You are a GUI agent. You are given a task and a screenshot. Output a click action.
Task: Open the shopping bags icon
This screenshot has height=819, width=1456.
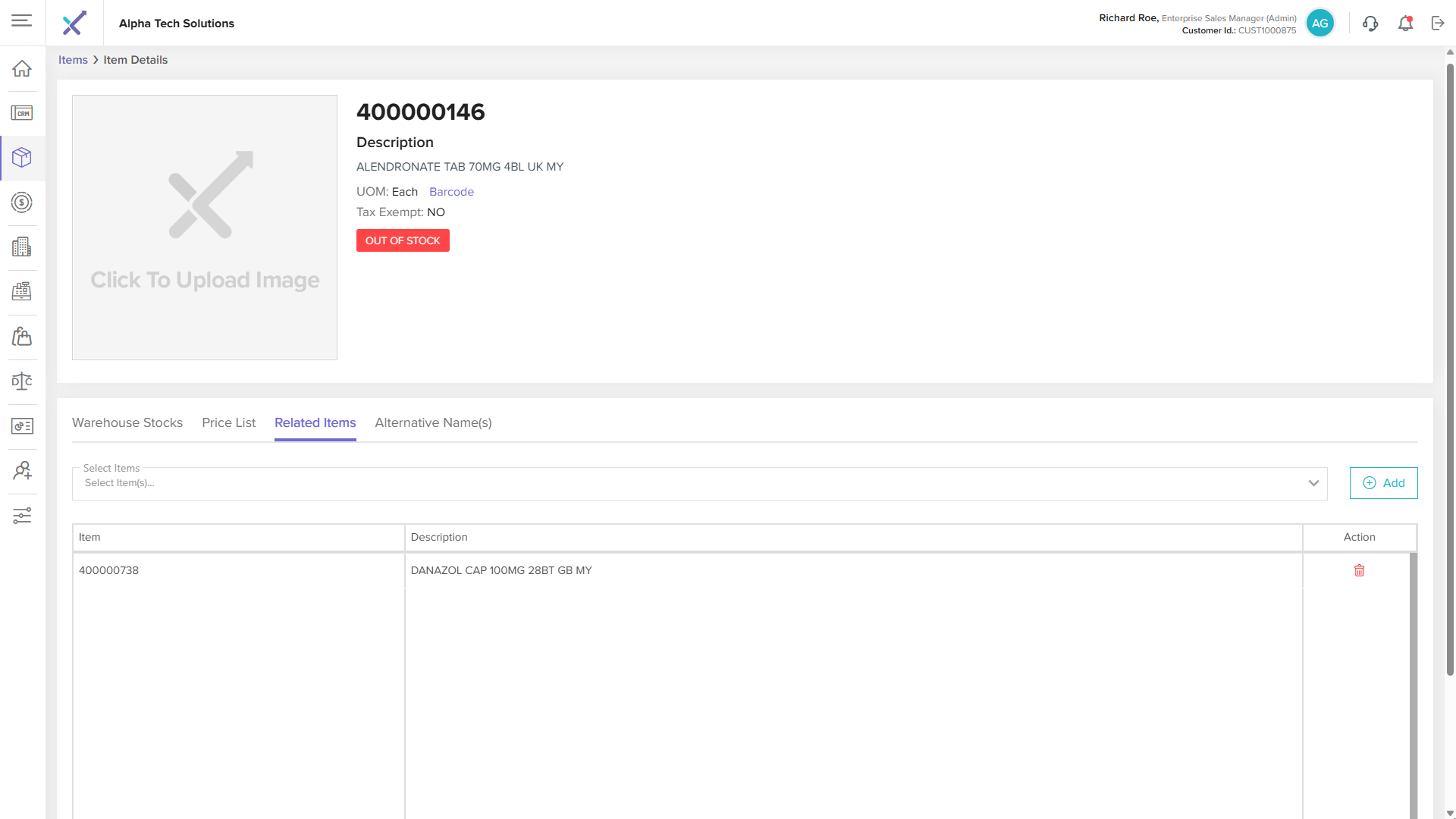[x=22, y=336]
